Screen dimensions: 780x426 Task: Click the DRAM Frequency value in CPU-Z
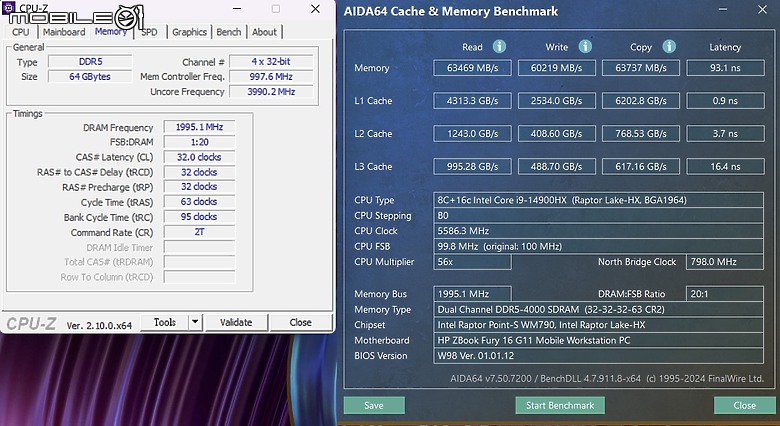point(199,127)
